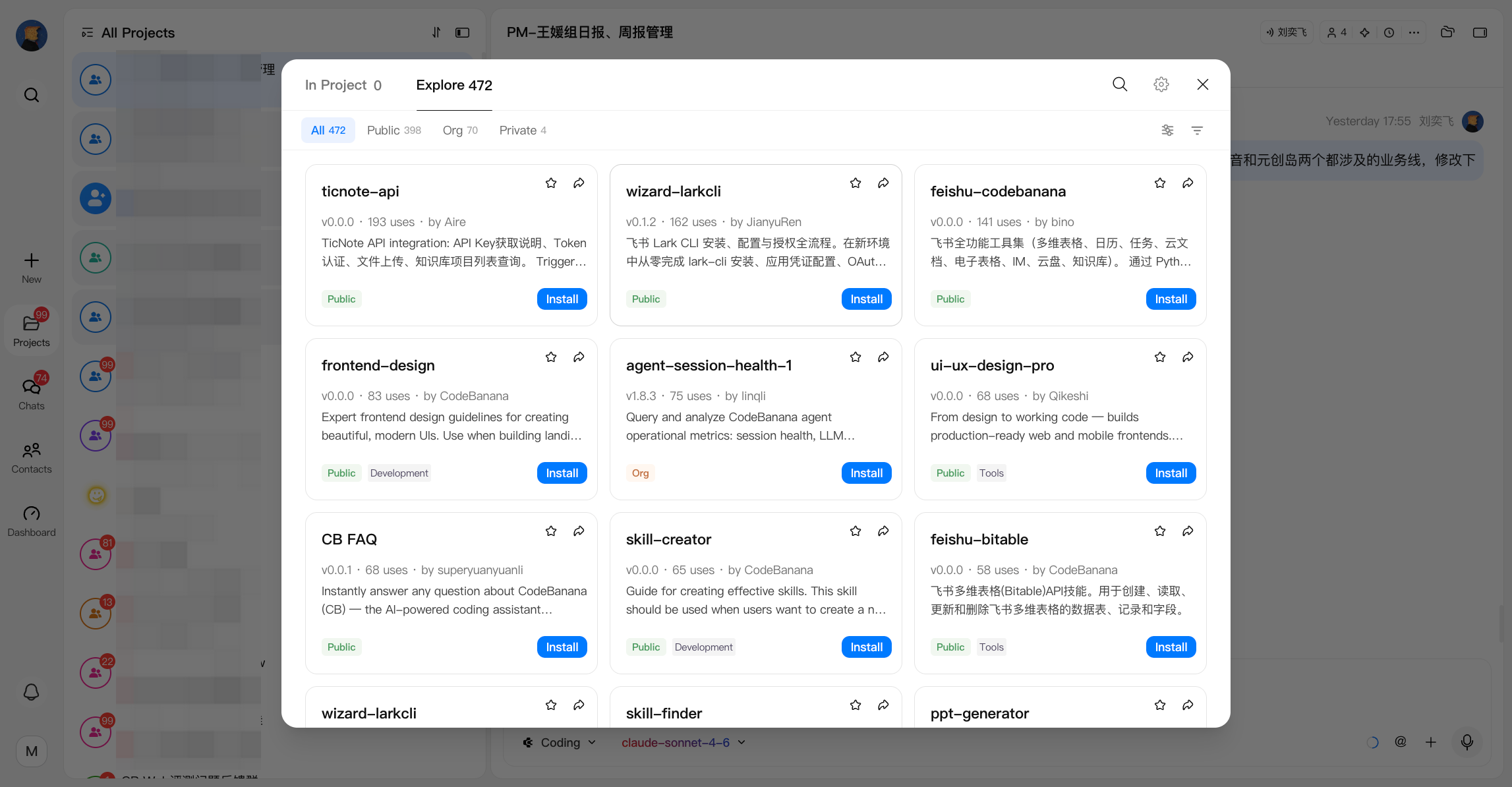The width and height of the screenshot is (1512, 787).
Task: Open Dashboard in the sidebar
Action: tap(32, 521)
